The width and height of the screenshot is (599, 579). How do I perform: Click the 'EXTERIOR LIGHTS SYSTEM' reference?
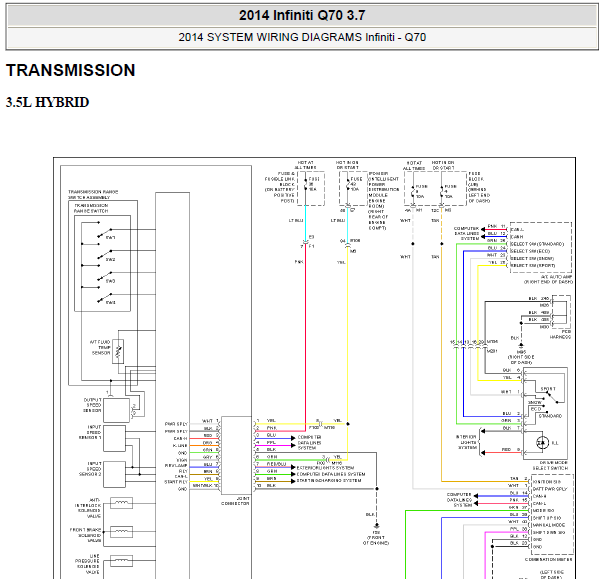point(325,467)
